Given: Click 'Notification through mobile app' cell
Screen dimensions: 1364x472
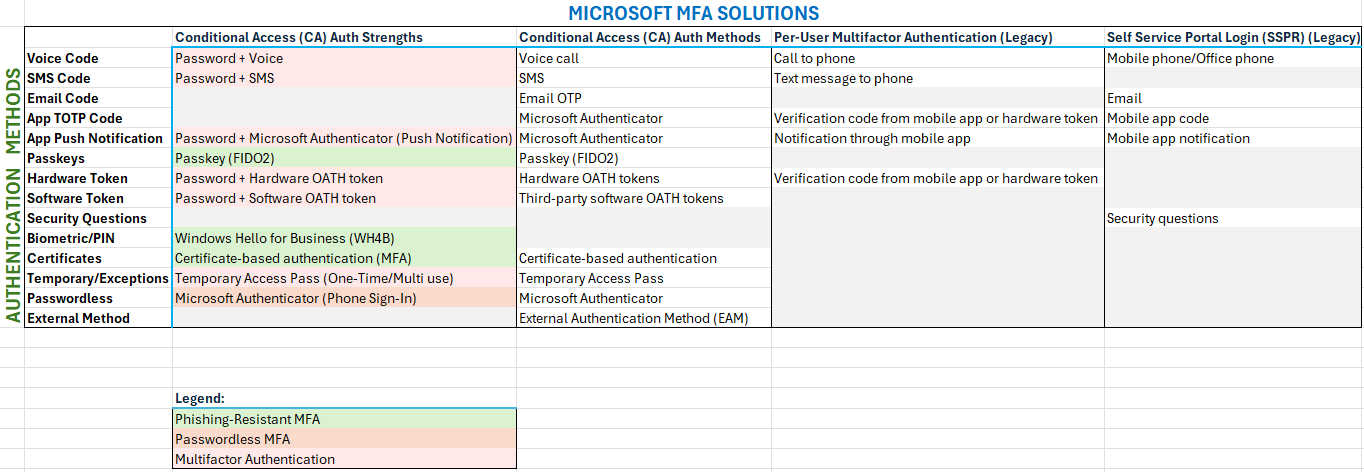Looking at the screenshot, I should [938, 138].
